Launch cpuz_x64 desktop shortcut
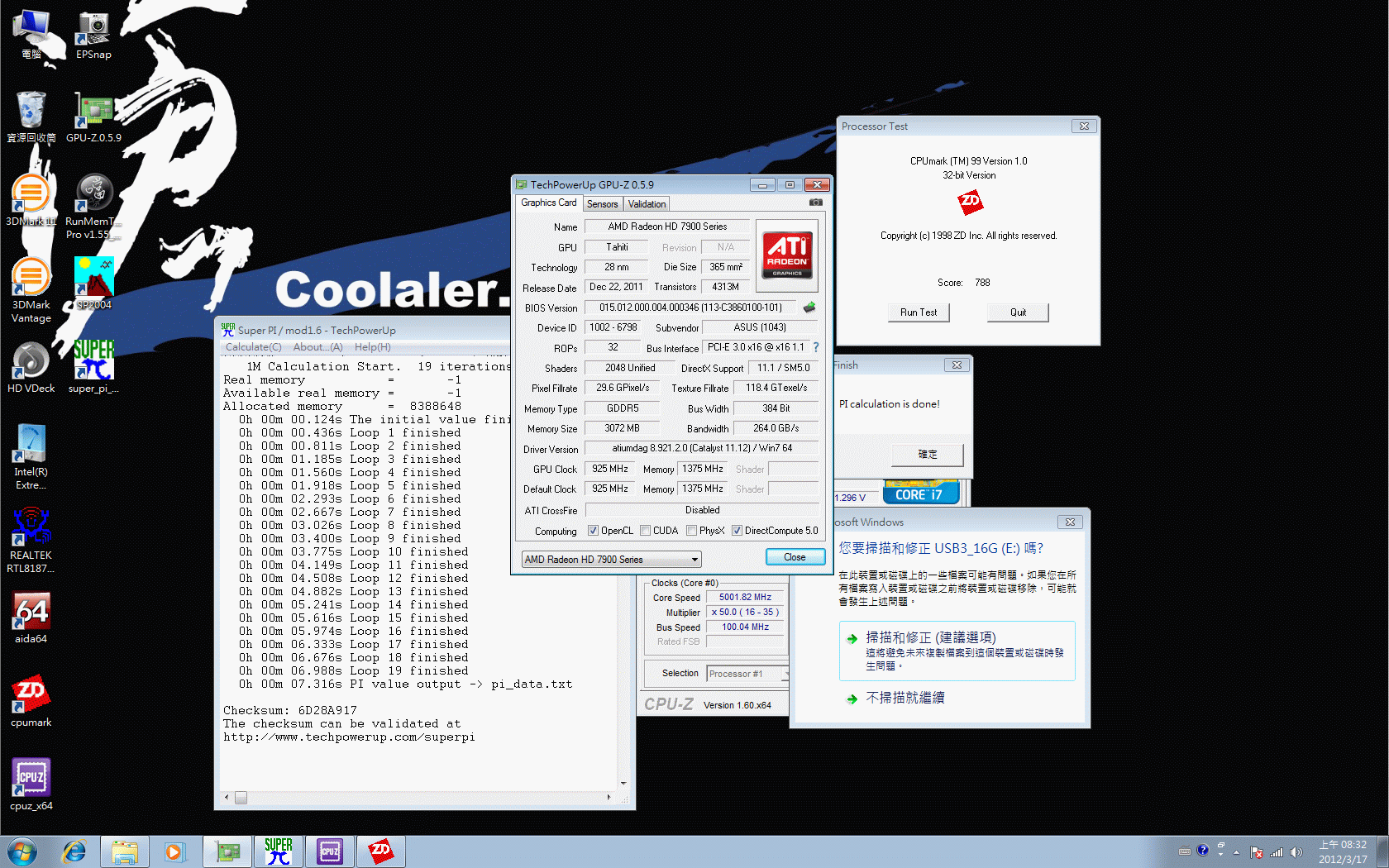The image size is (1389, 868). click(x=31, y=785)
